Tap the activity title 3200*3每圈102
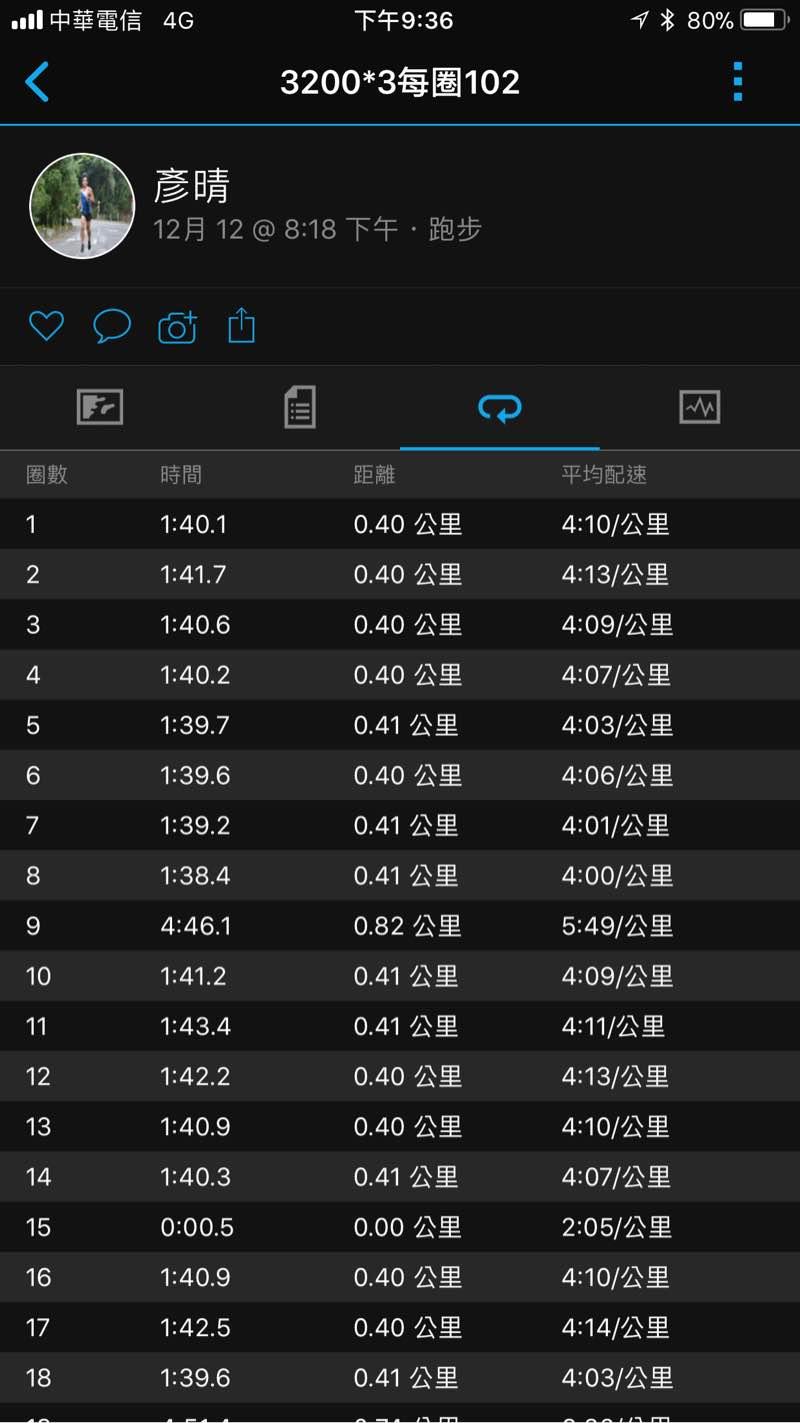Viewport: 800px width, 1423px height. (400, 82)
